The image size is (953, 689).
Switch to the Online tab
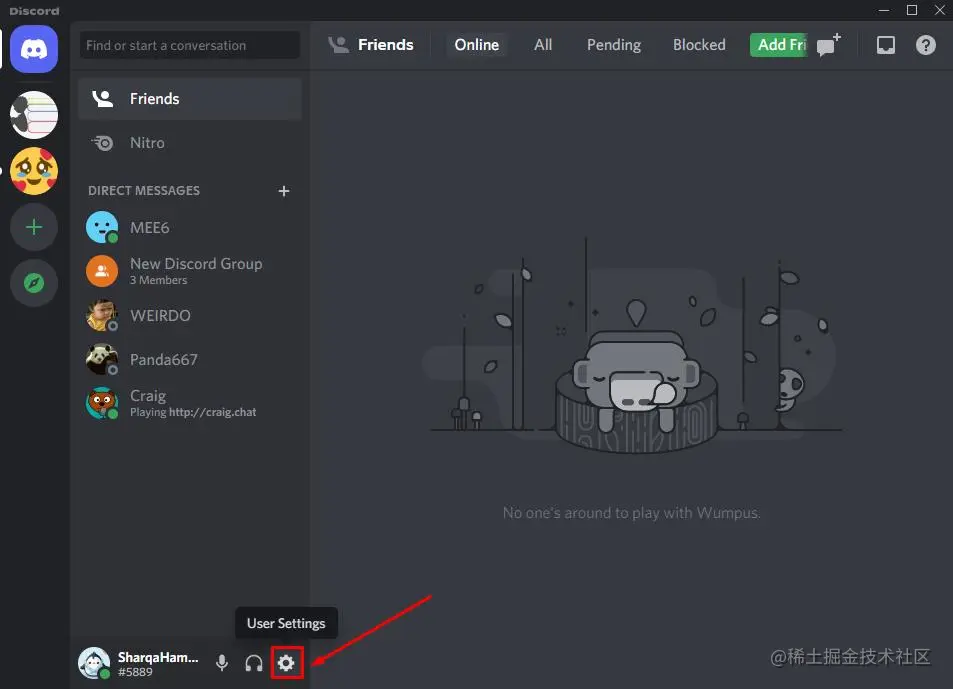(477, 45)
